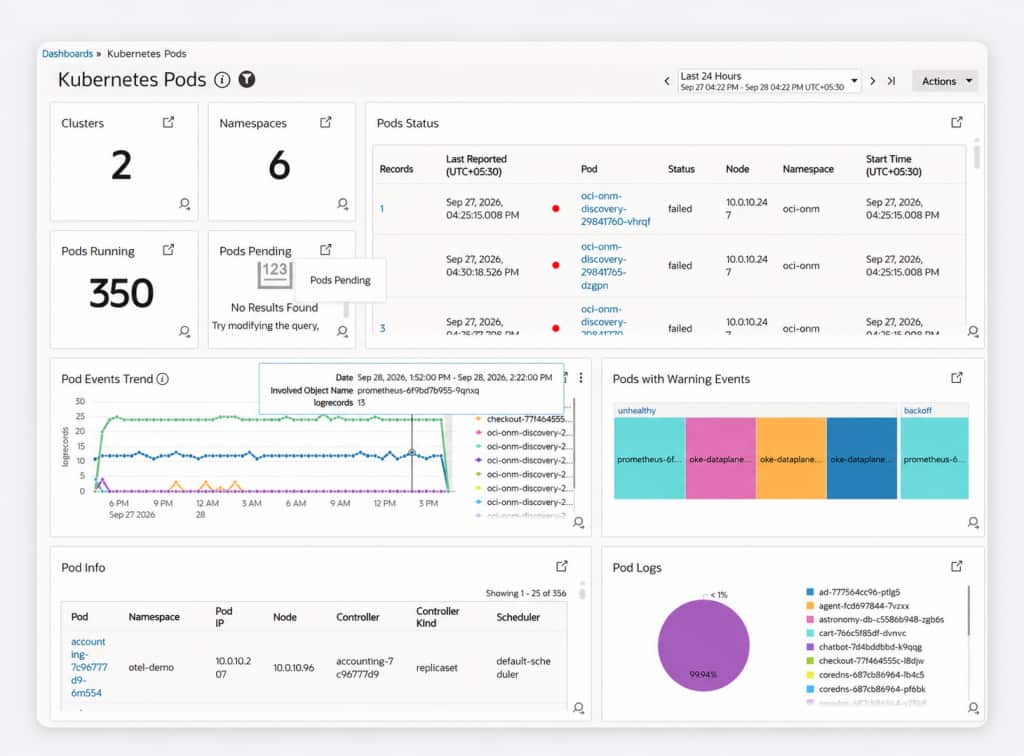Toggle agent-fcd697844-7vzxx legend entry
1024x756 pixels.
point(857,606)
